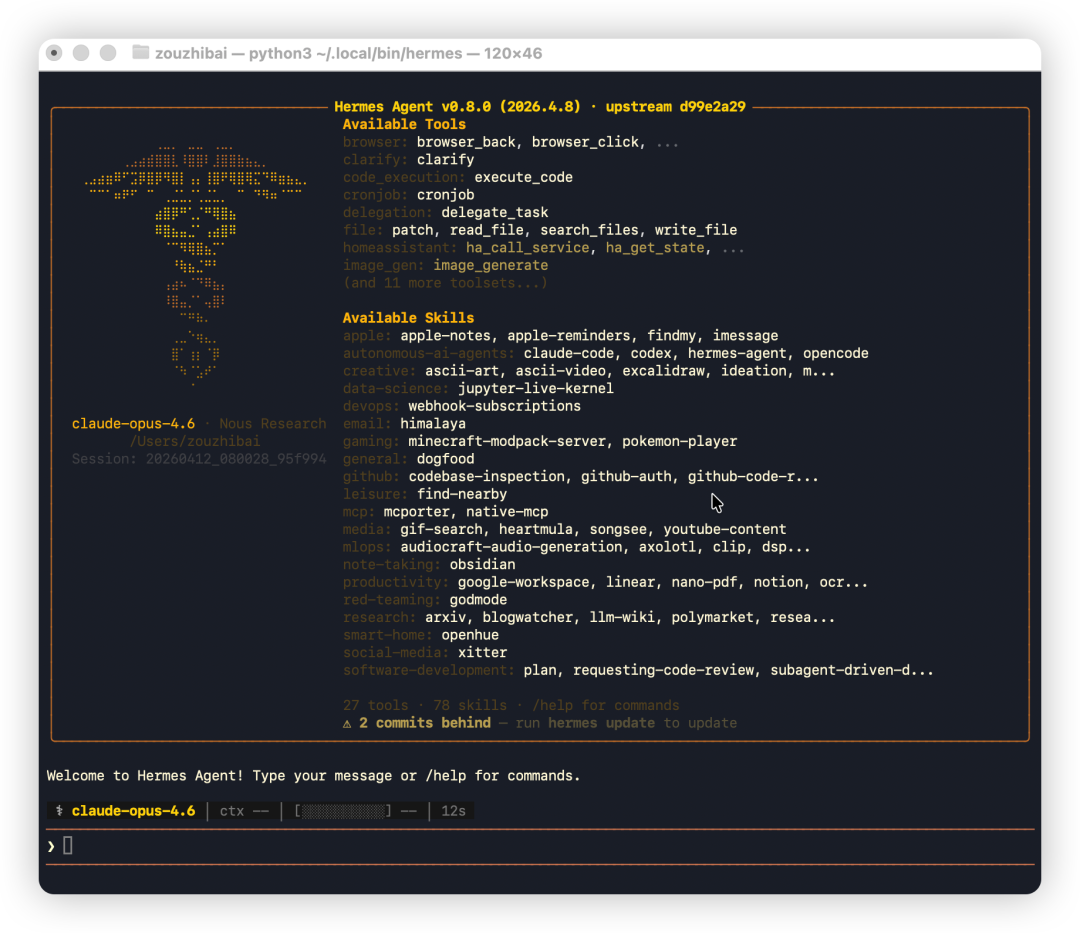
Task: Click 'jupyter-live-kernel' skill
Action: click(x=536, y=388)
